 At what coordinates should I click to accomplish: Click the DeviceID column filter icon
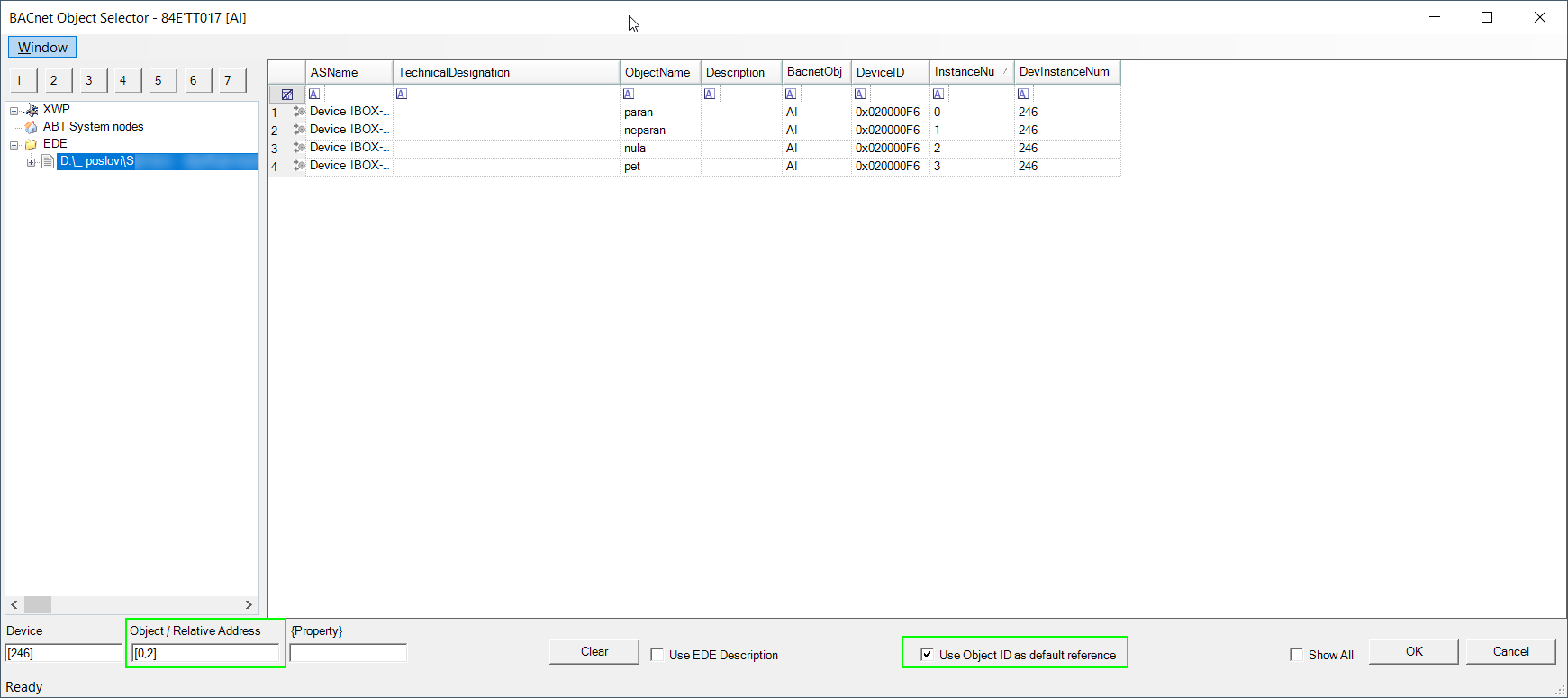pyautogui.click(x=860, y=95)
